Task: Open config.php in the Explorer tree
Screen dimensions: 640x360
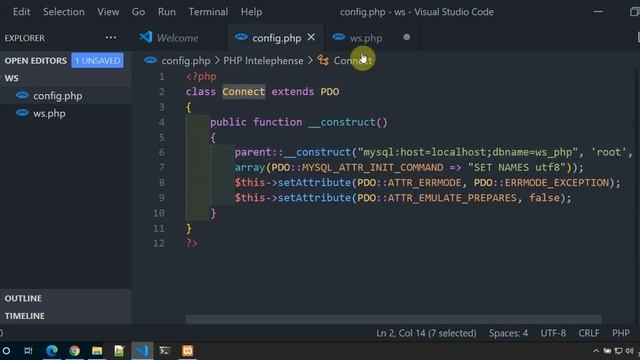Action: pos(58,96)
